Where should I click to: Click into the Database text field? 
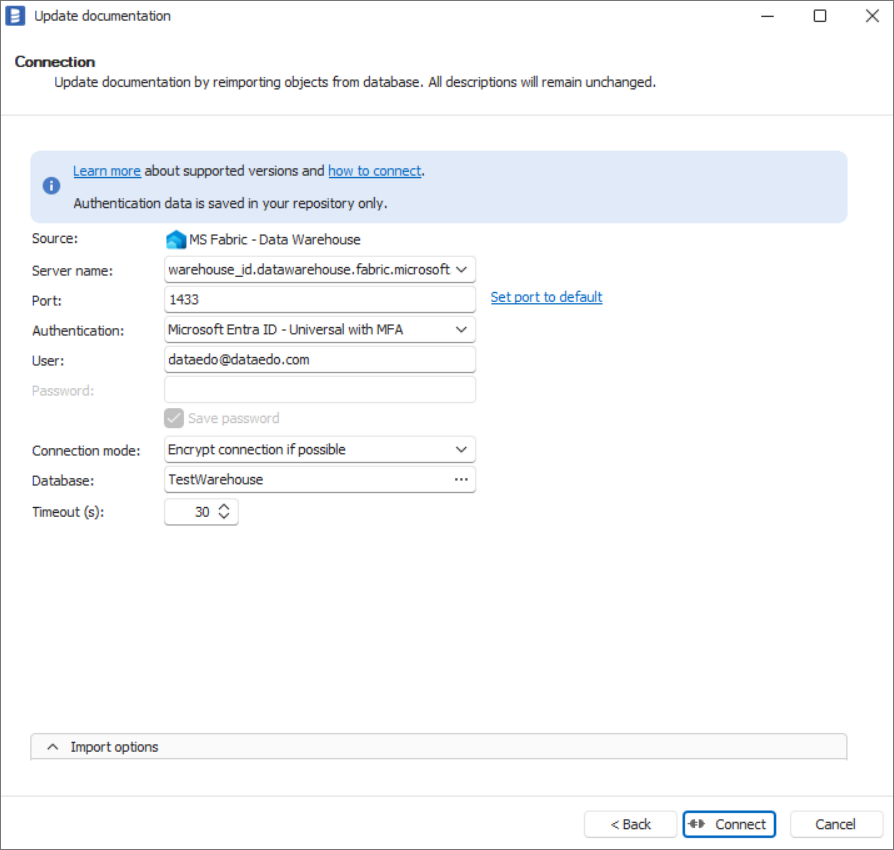pyautogui.click(x=300, y=480)
